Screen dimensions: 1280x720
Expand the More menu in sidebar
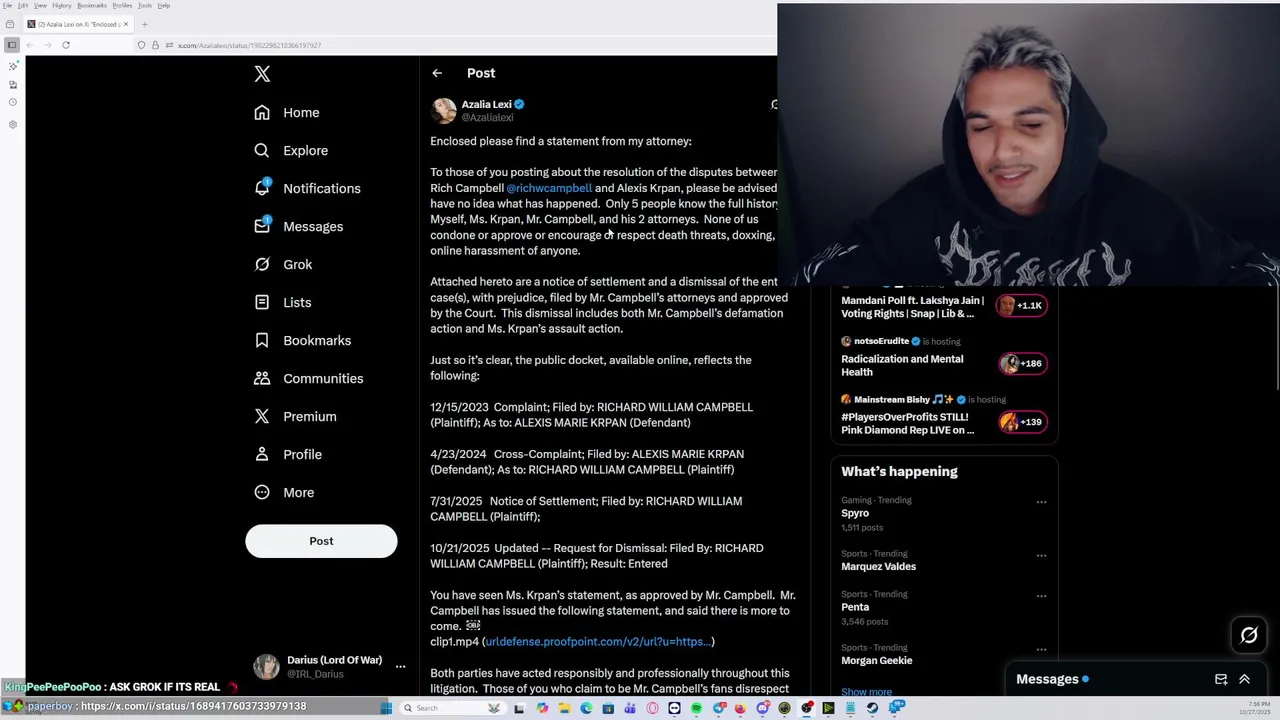point(284,493)
